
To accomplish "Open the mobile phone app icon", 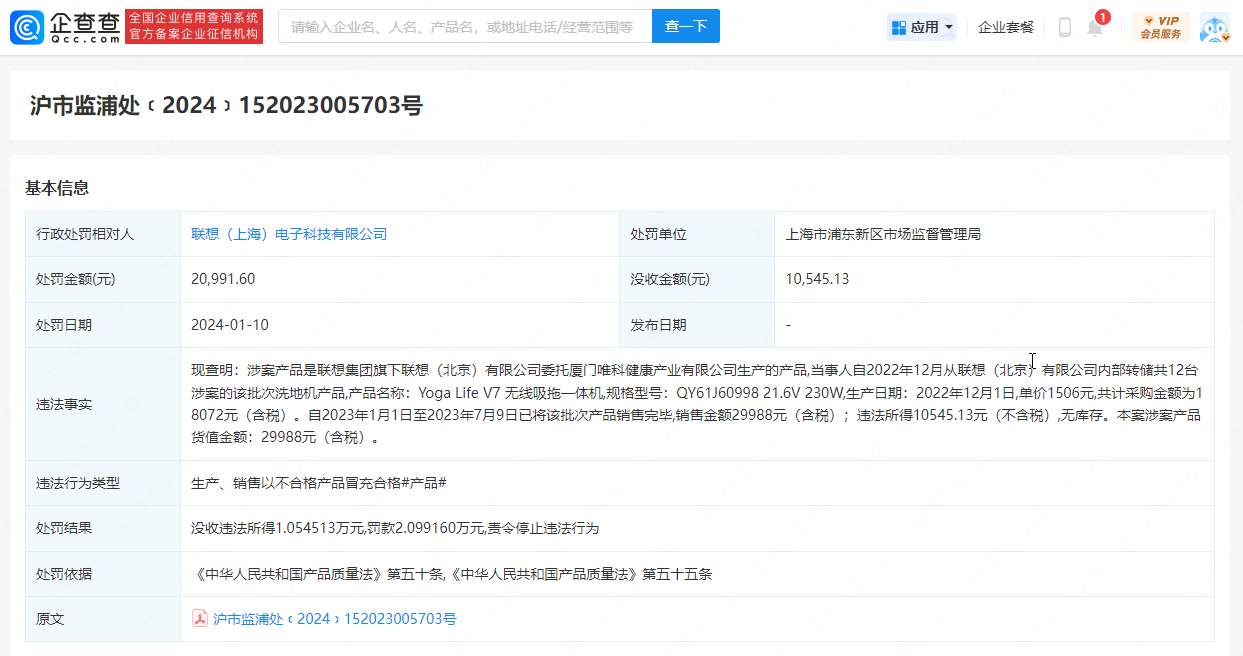I will coord(1065,27).
